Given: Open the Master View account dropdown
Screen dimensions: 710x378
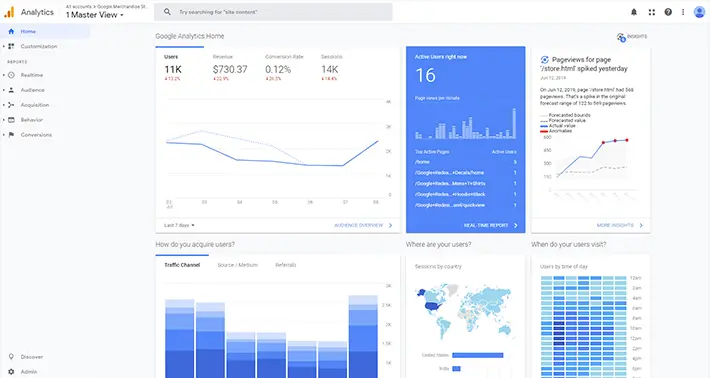Looking at the screenshot, I should point(95,15).
